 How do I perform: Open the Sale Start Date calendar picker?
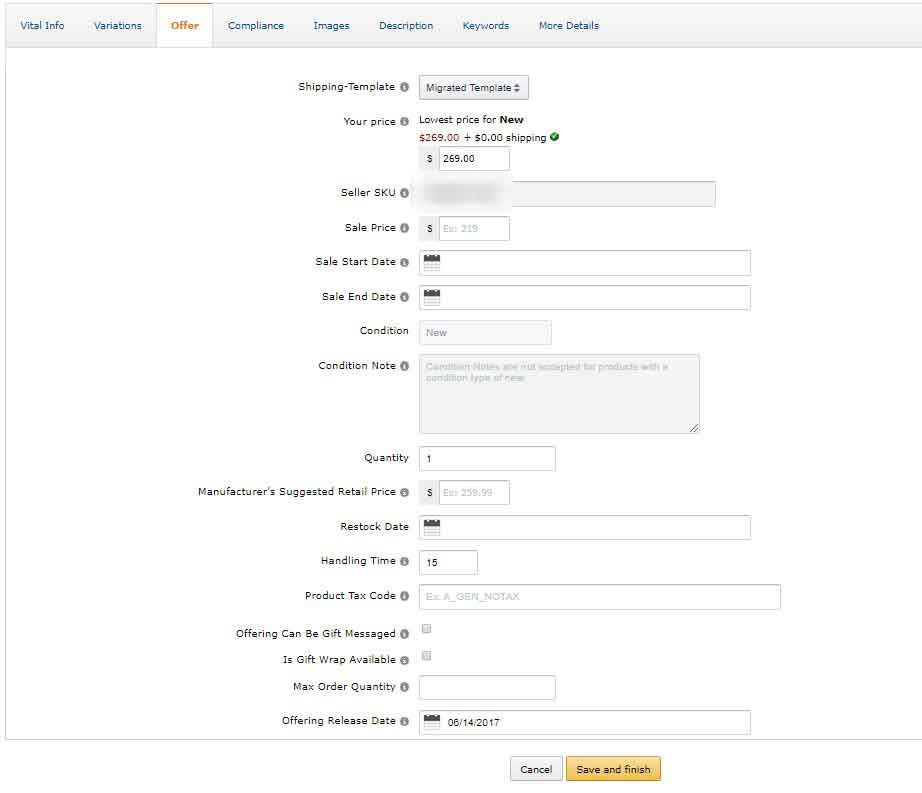[430, 262]
